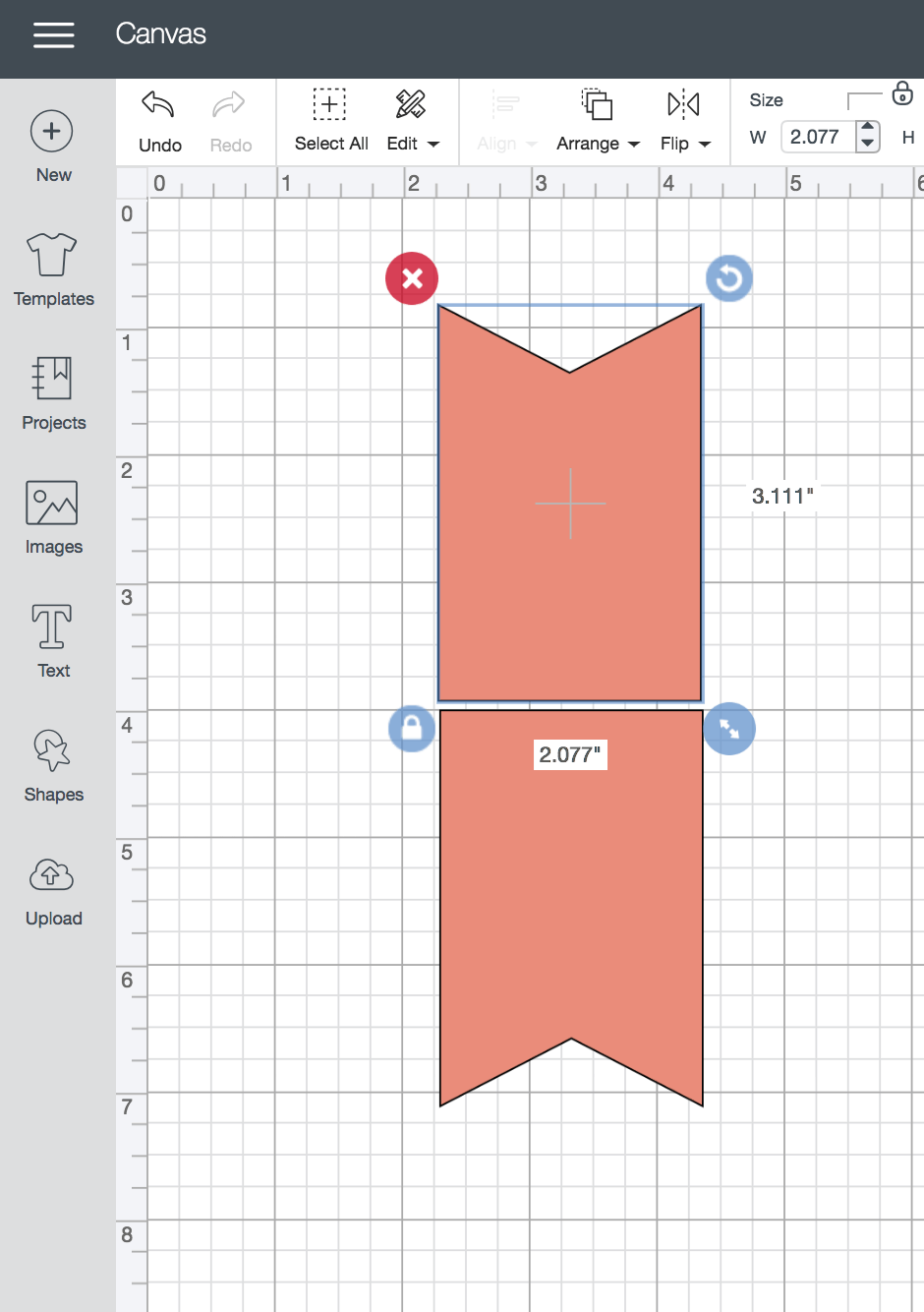Click the resize handle on the selected shape
Viewport: 924px width, 1312px height.
coord(729,729)
